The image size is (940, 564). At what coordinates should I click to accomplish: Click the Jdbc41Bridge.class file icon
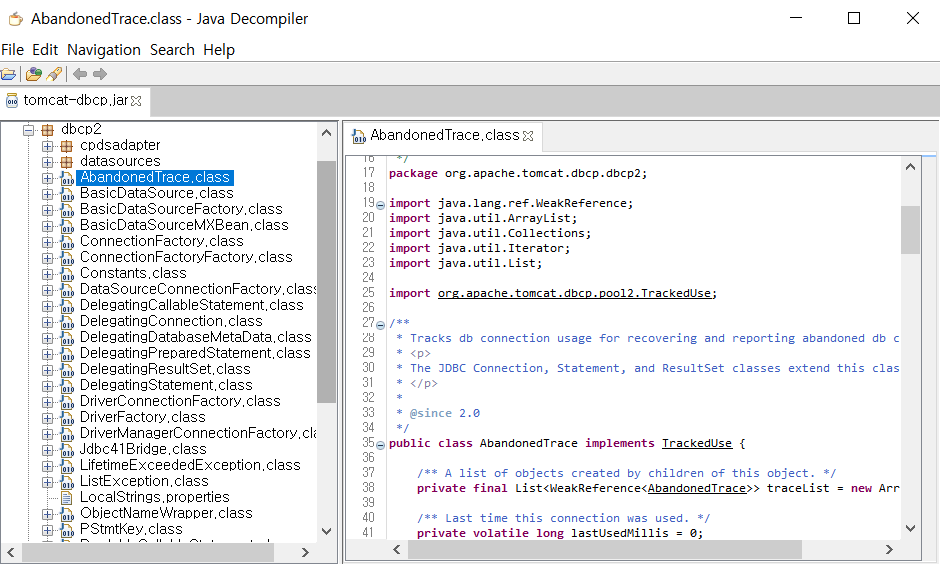click(x=67, y=450)
